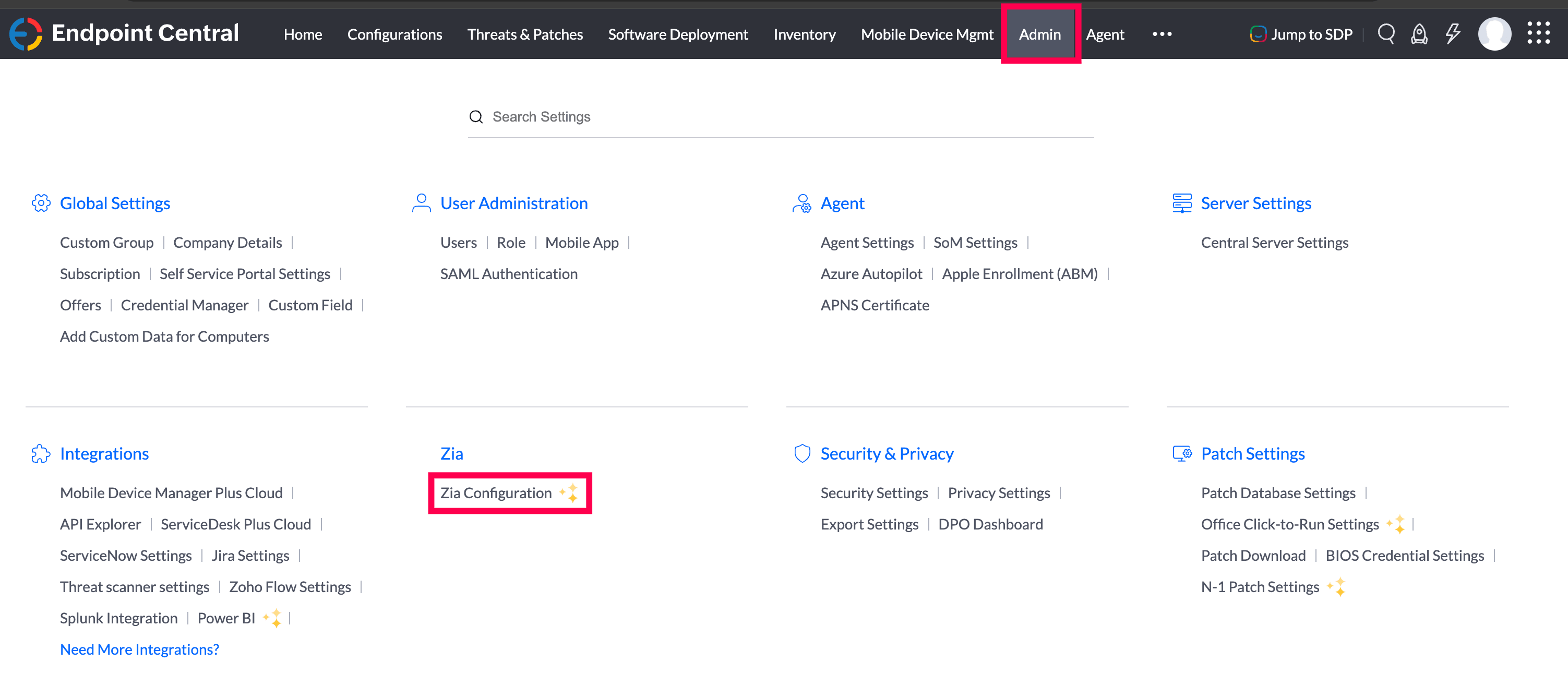Open Add Custom Data for Computers
Image resolution: width=1568 pixels, height=698 pixels.
coord(164,336)
